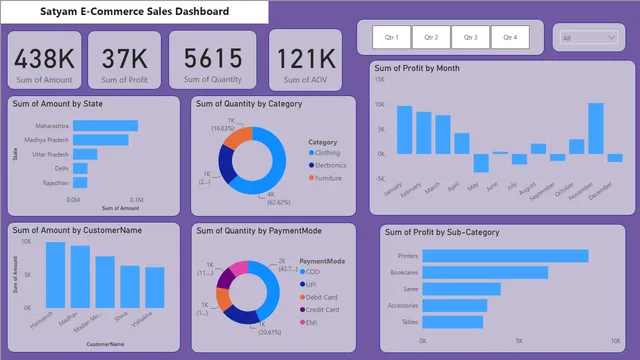Select the pink EMI segment in payment donut
Viewport: 640px width, 360px height.
(x=239, y=268)
